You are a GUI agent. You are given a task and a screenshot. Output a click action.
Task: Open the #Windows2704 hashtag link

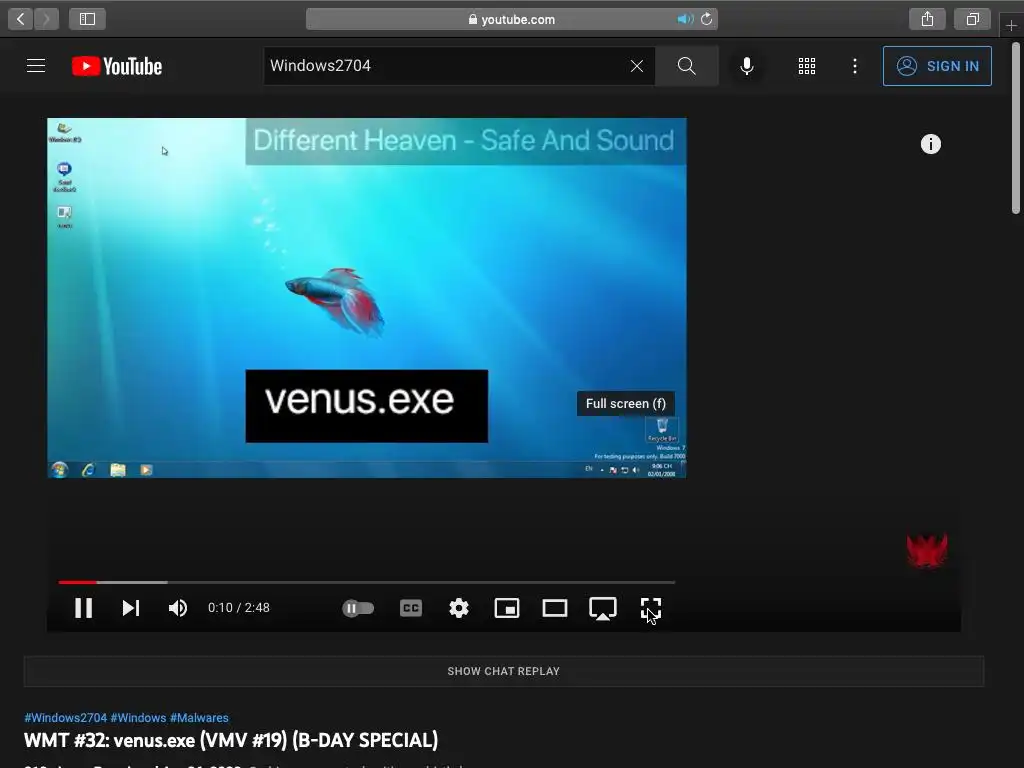point(65,718)
